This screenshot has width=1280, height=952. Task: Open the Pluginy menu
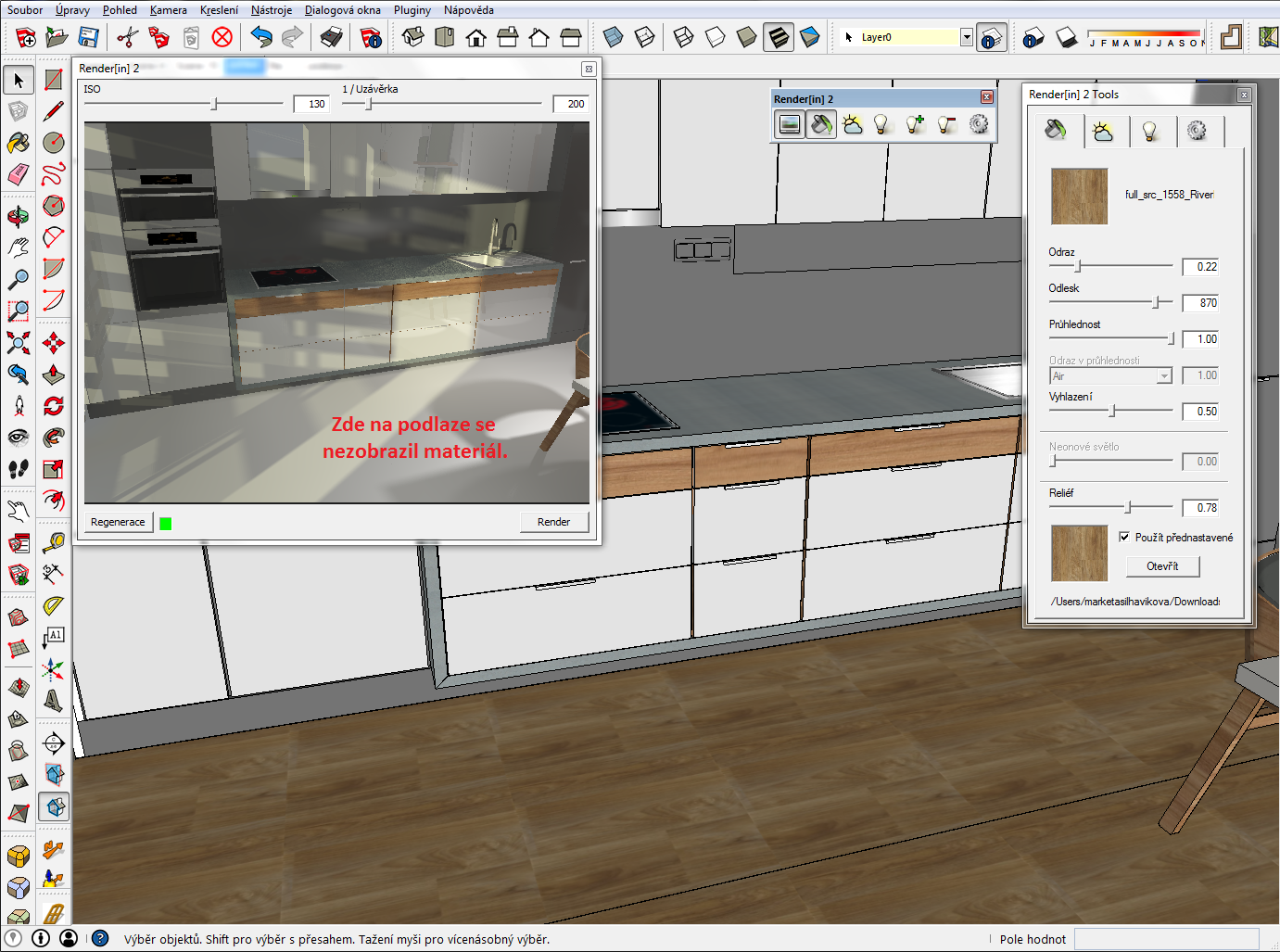412,10
